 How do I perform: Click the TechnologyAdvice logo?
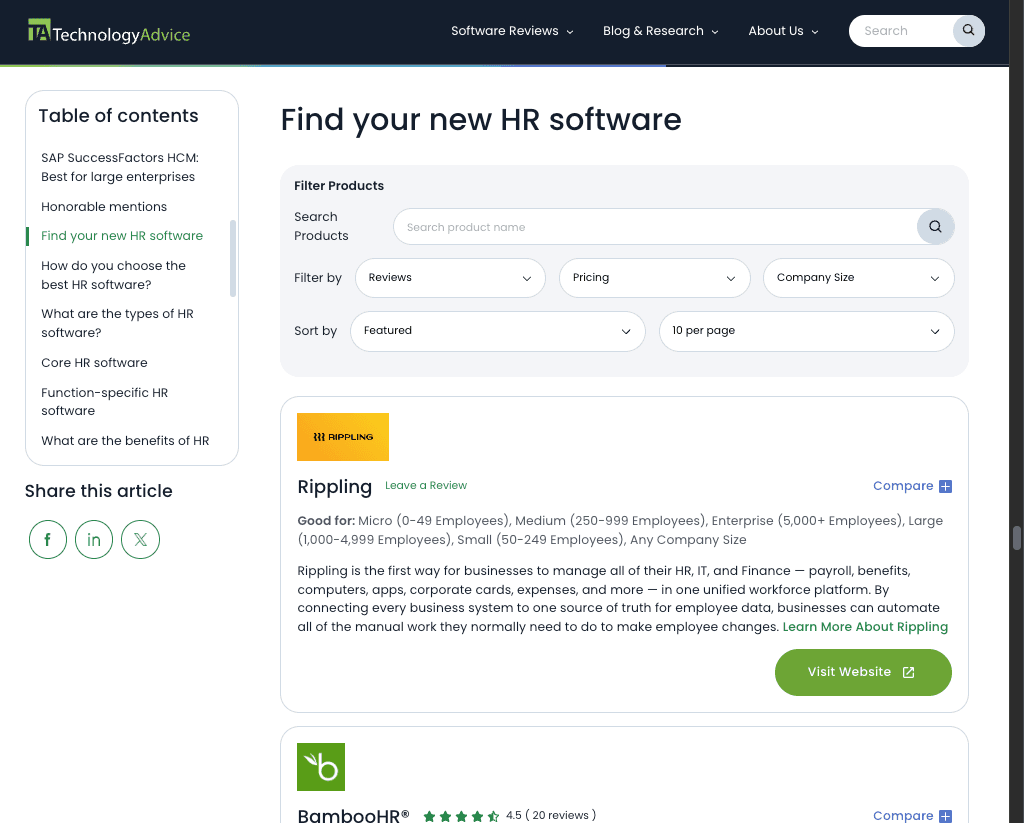pyautogui.click(x=109, y=32)
